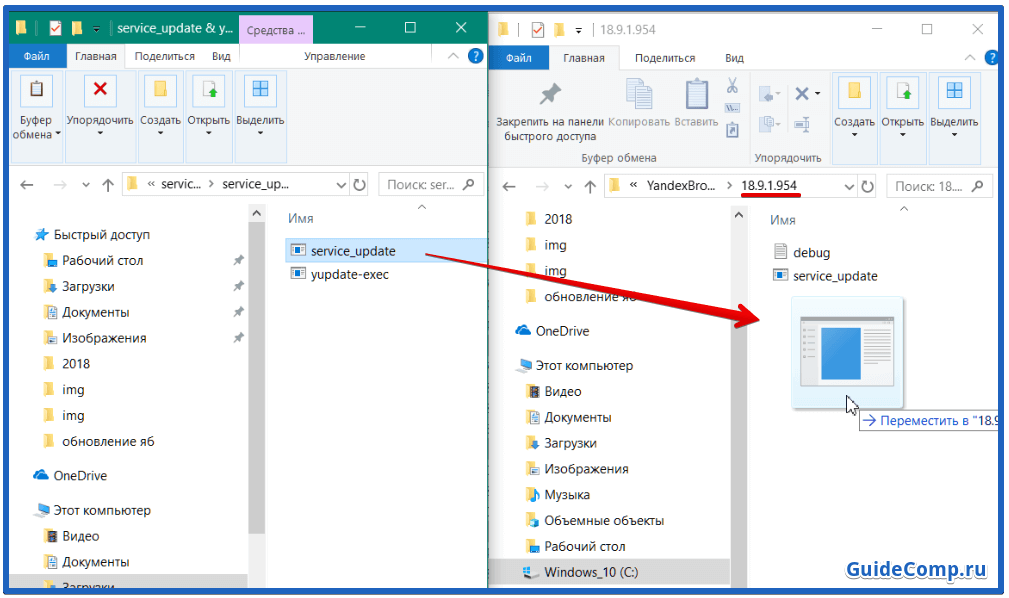
Task: Open Выделить group in right window ribbon
Action: [954, 109]
